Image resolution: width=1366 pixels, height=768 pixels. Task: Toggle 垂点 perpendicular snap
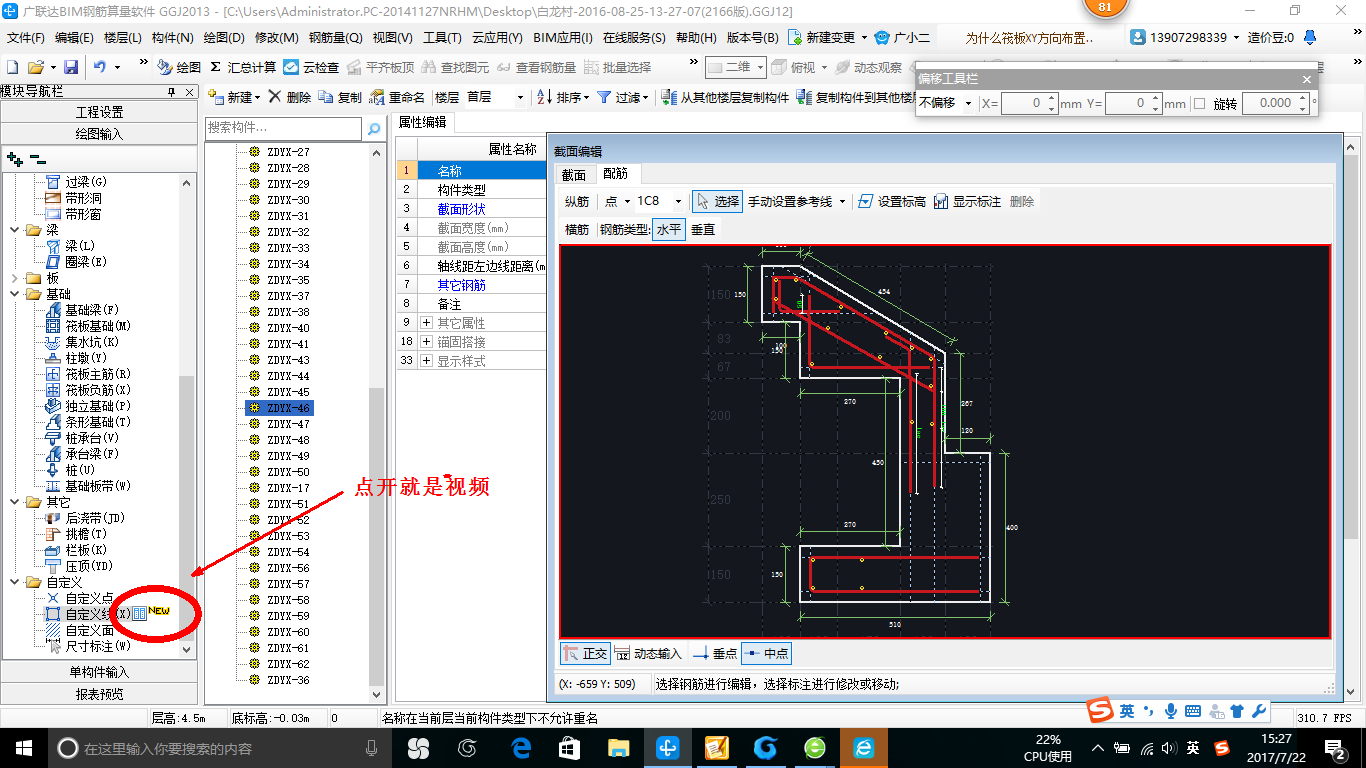715,653
